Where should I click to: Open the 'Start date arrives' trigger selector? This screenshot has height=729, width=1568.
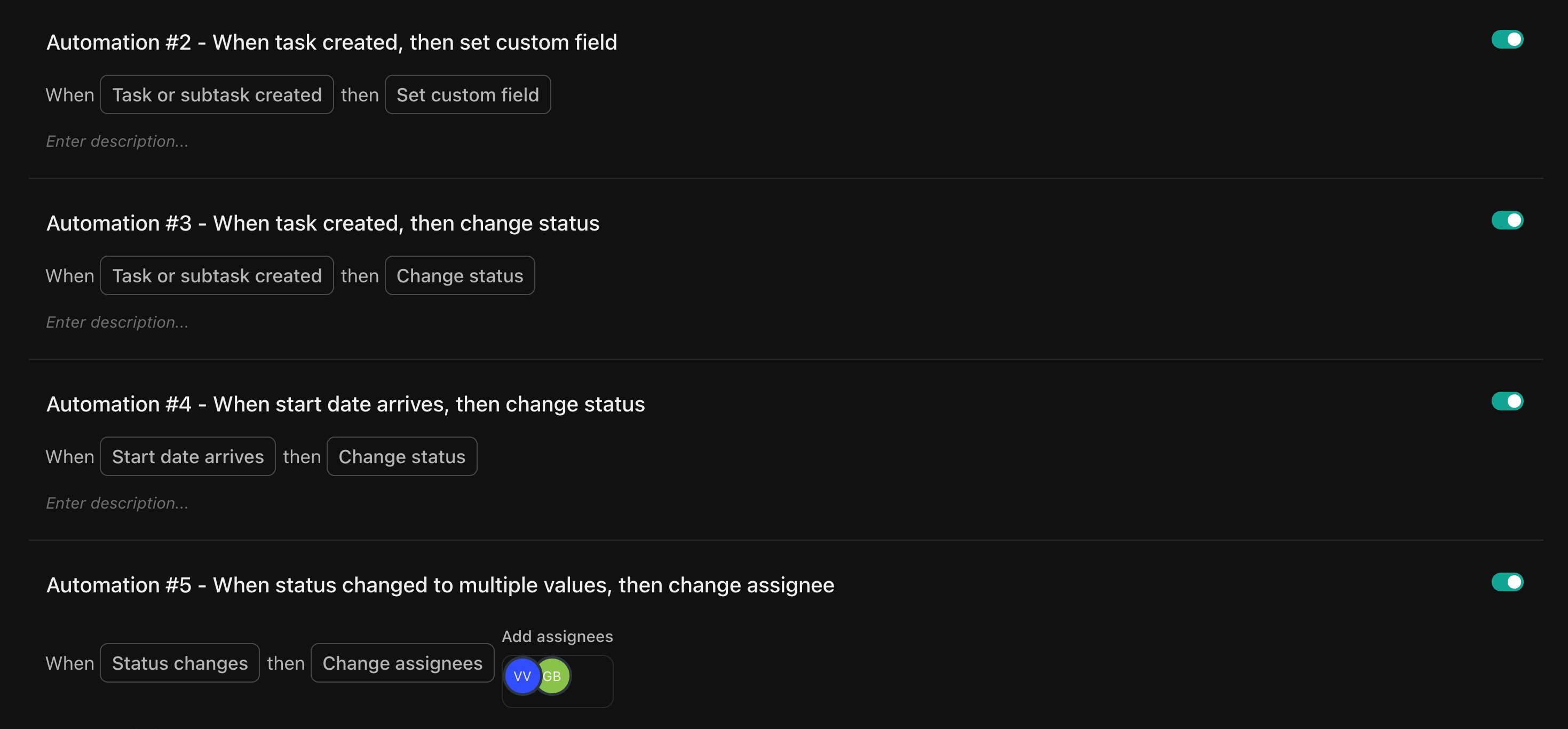pyautogui.click(x=187, y=456)
